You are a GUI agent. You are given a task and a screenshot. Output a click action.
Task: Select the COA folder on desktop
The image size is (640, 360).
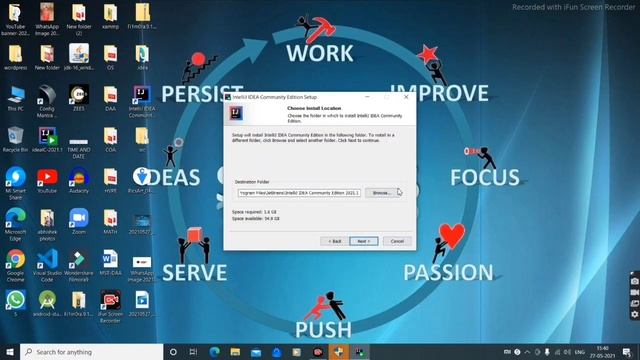pos(110,139)
